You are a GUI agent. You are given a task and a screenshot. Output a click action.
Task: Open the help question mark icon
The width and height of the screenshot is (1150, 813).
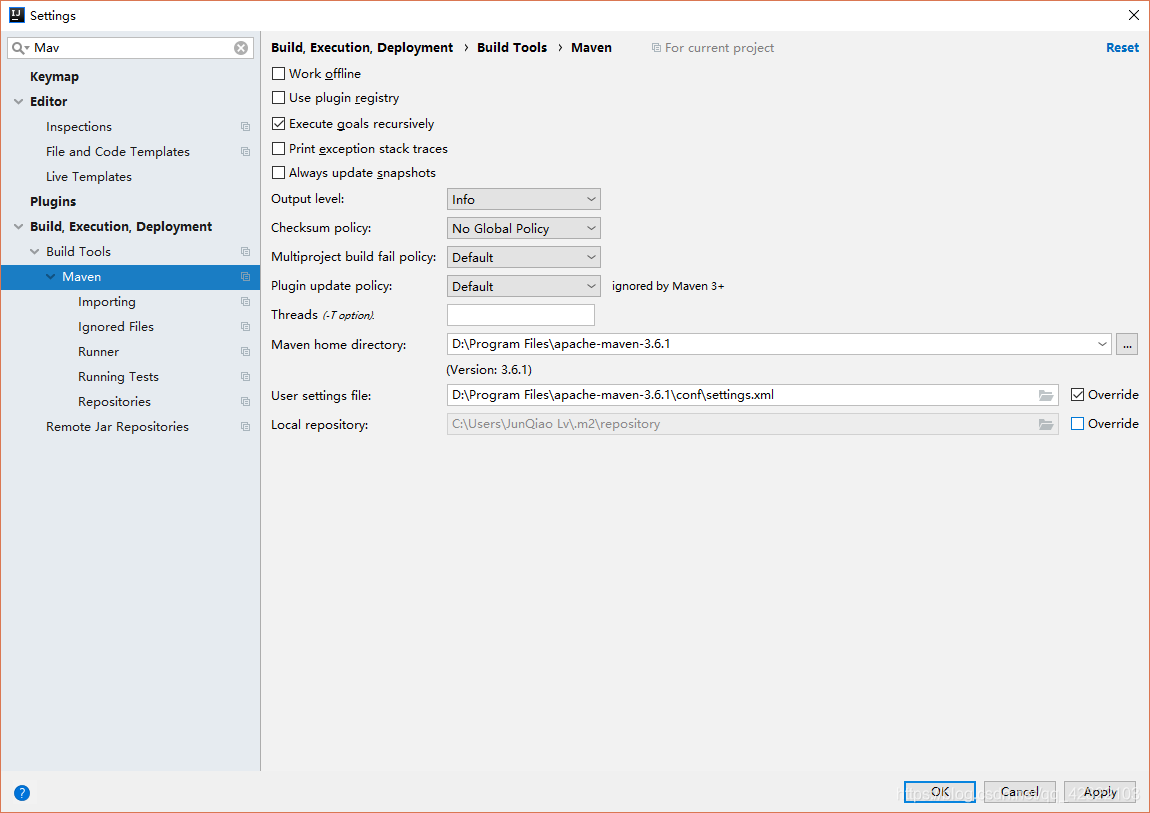pyautogui.click(x=22, y=792)
